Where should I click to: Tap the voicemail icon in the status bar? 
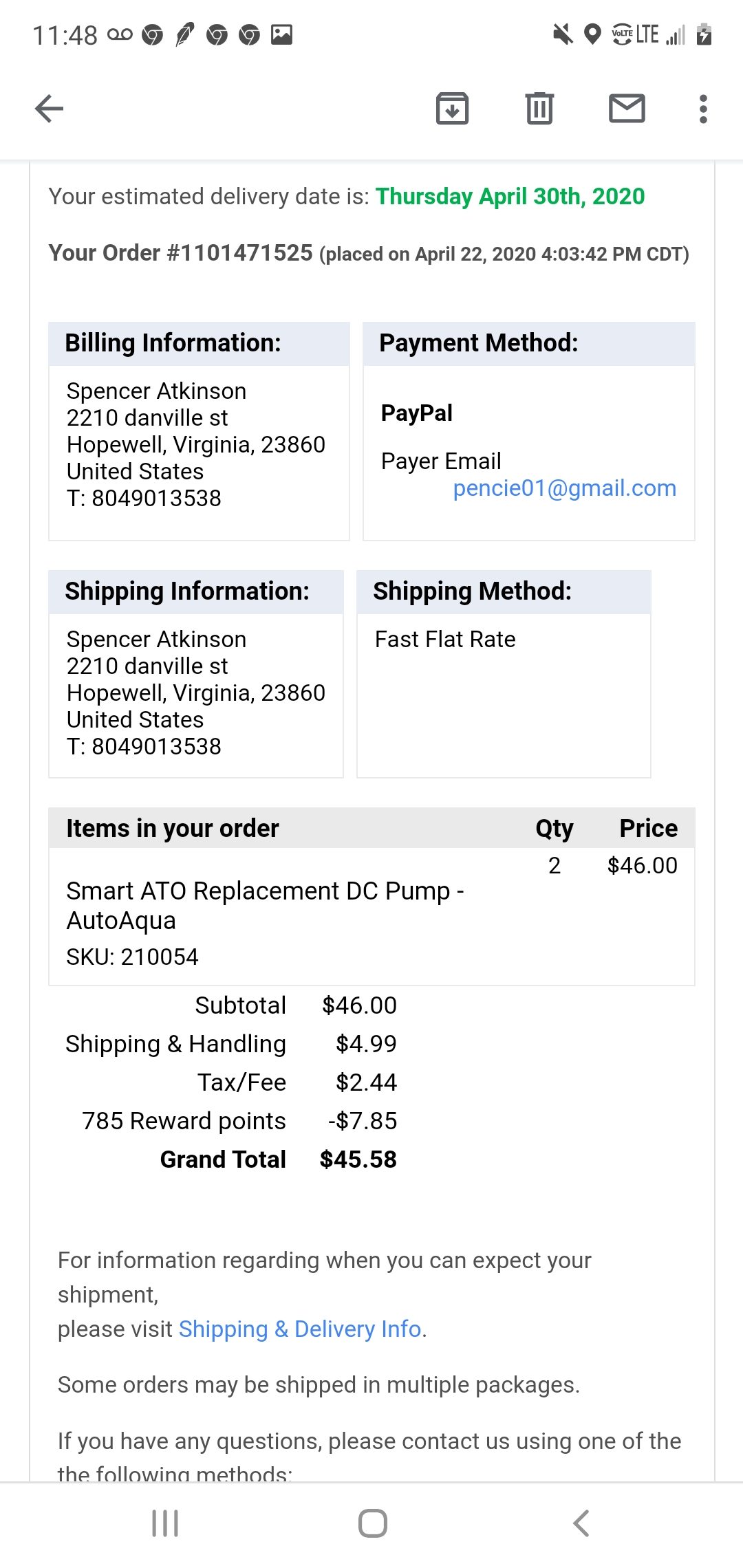coord(120,34)
